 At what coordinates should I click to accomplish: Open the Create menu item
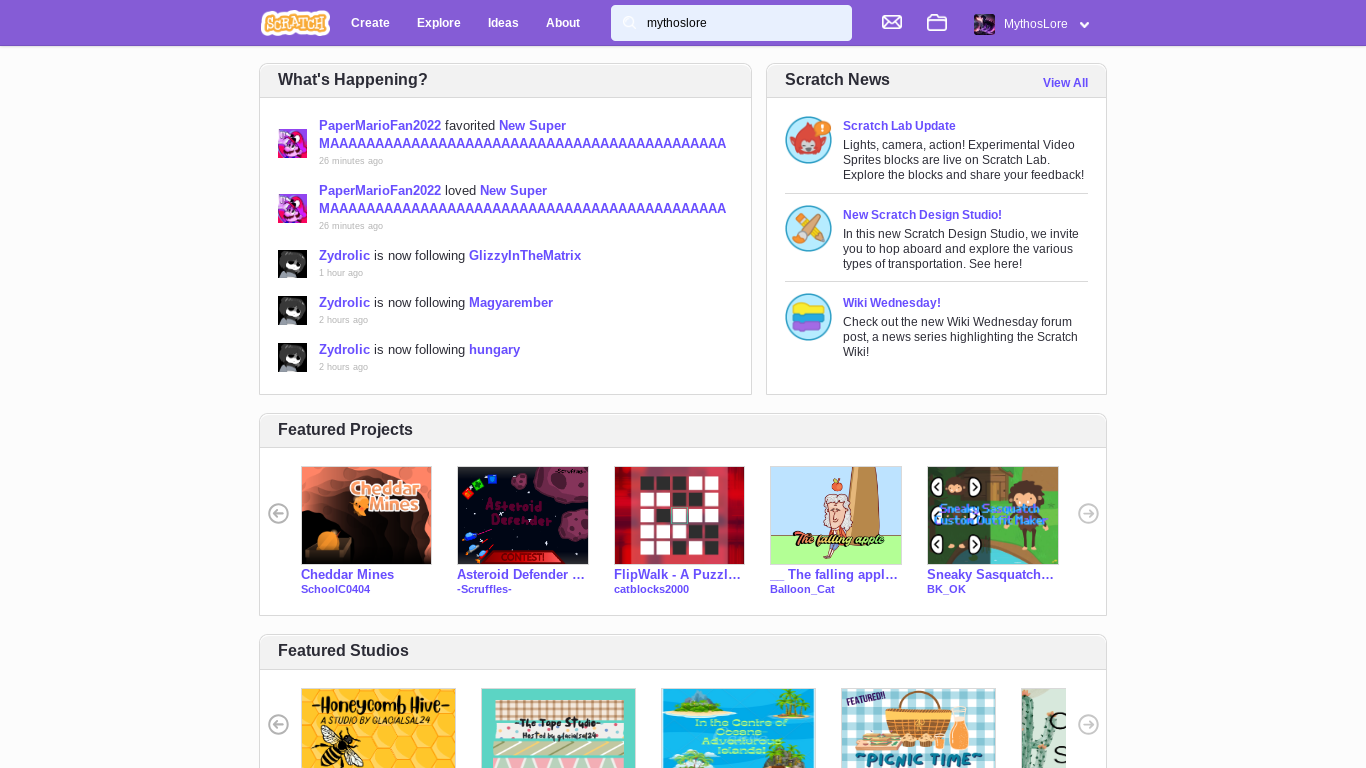tap(370, 23)
